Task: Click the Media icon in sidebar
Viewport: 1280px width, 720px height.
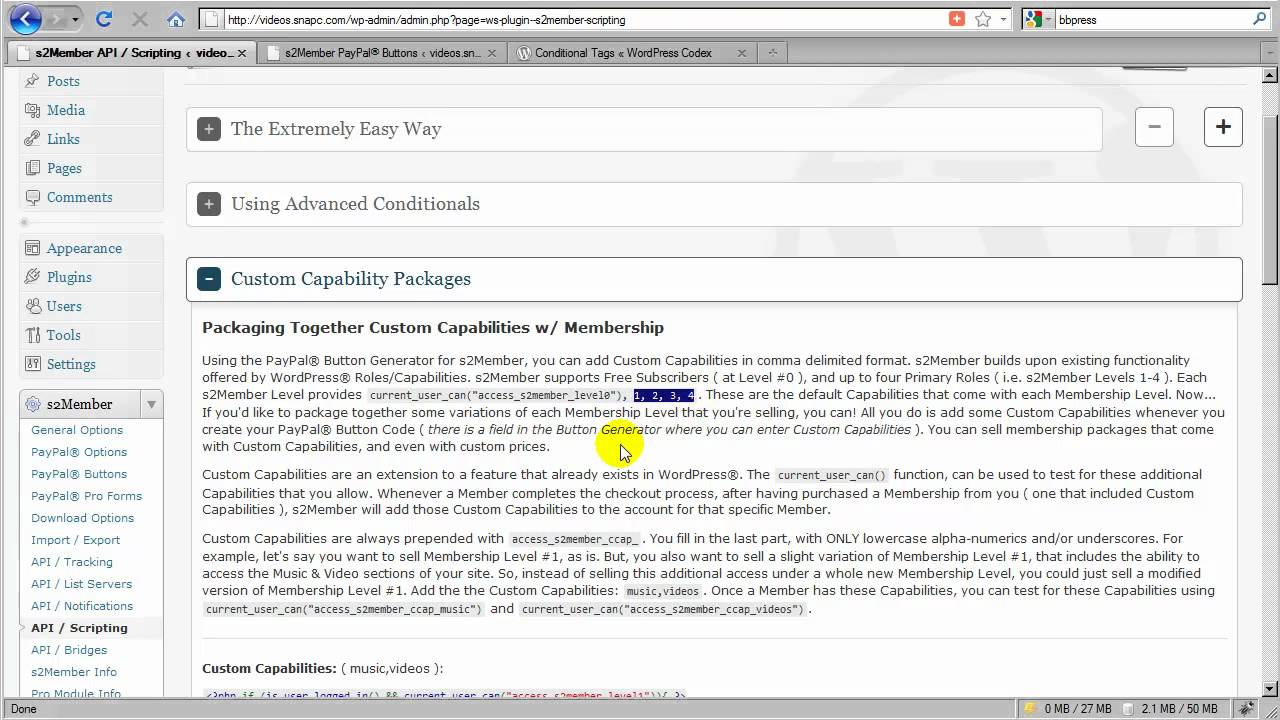Action: coord(33,110)
